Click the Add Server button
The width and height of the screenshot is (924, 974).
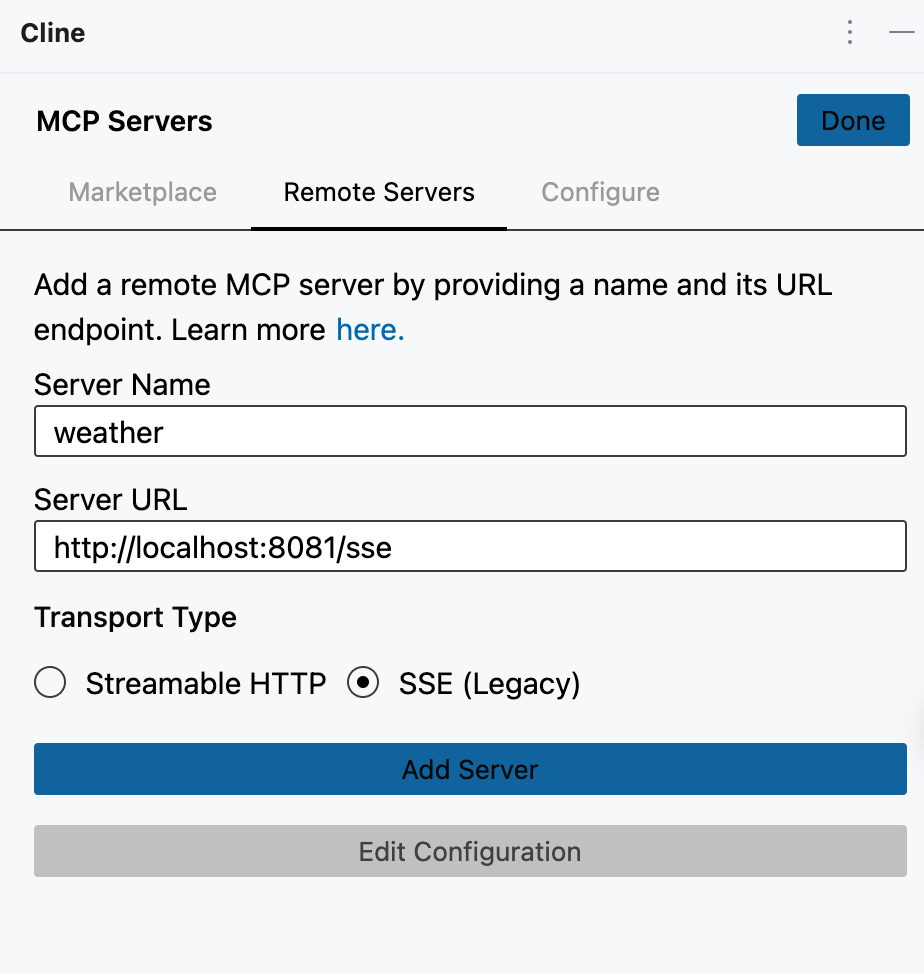coord(470,769)
